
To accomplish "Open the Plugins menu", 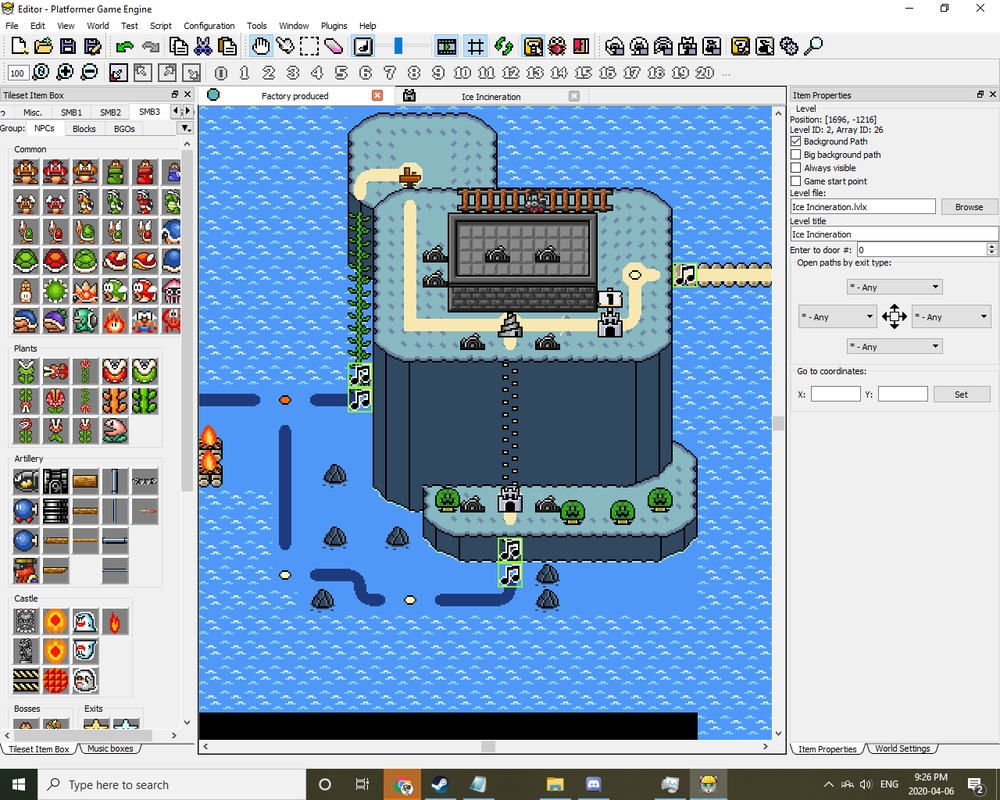I will [334, 26].
